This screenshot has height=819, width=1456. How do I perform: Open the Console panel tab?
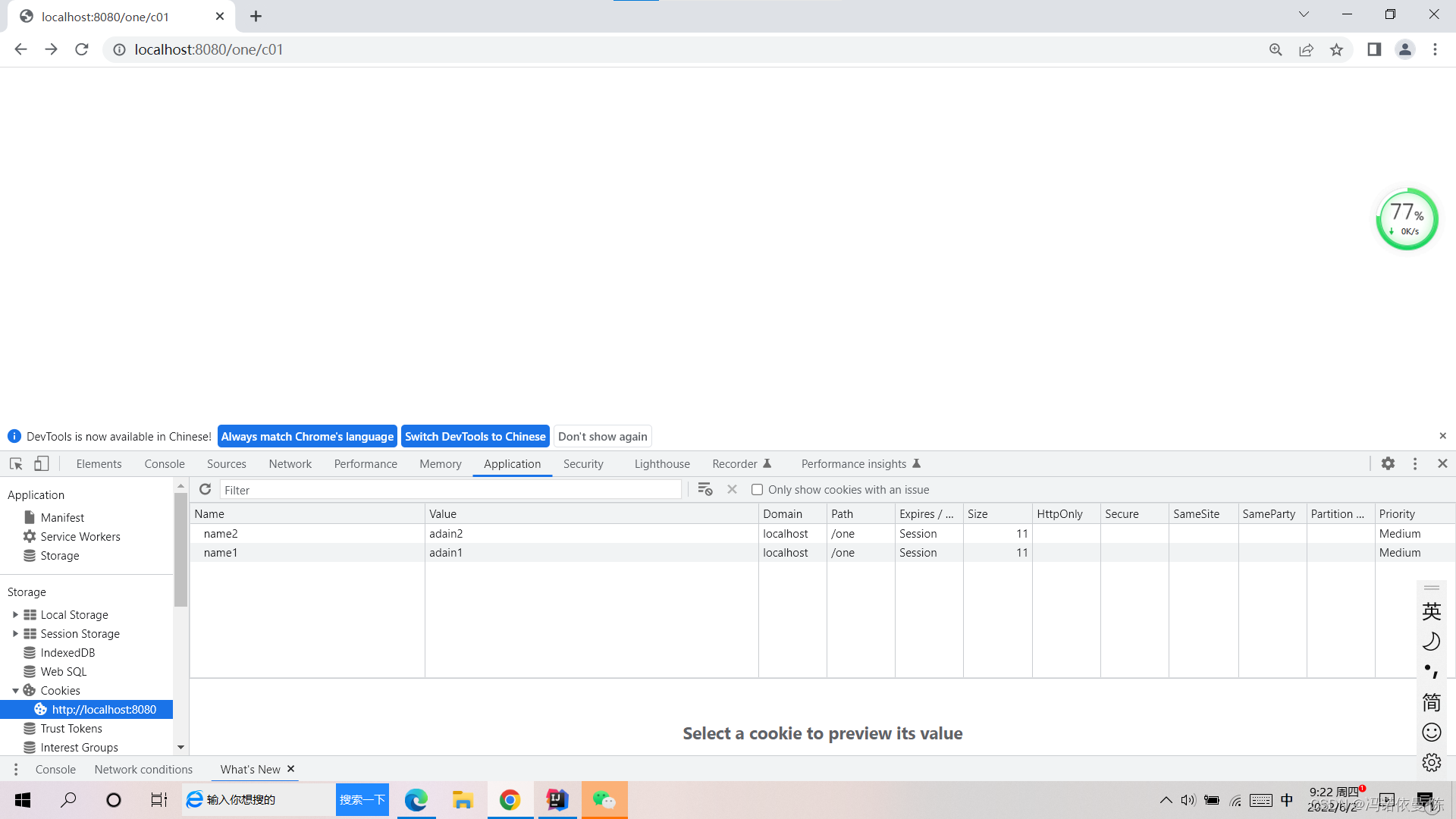click(164, 463)
